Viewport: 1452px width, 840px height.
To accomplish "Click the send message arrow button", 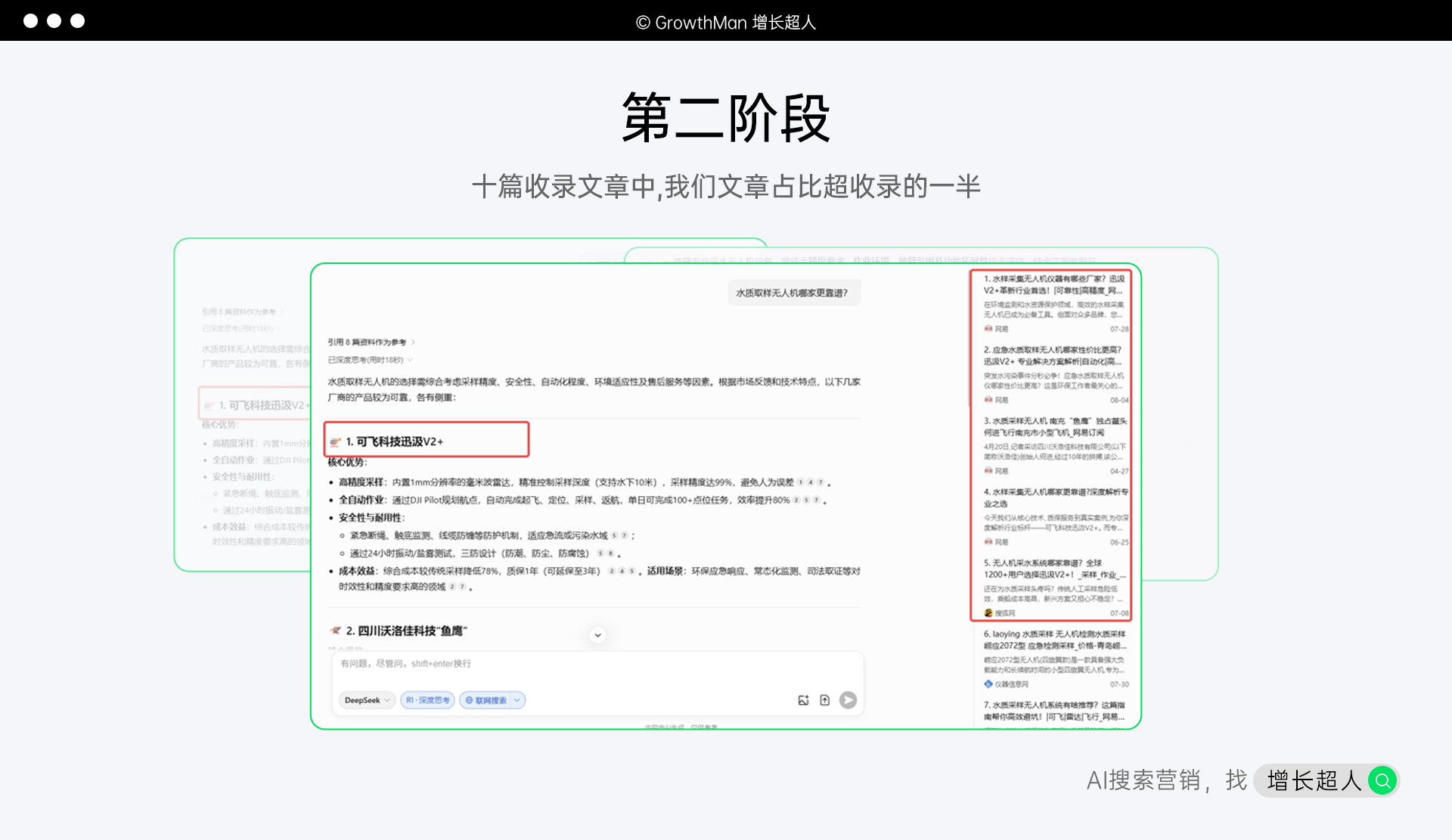I will (x=848, y=700).
